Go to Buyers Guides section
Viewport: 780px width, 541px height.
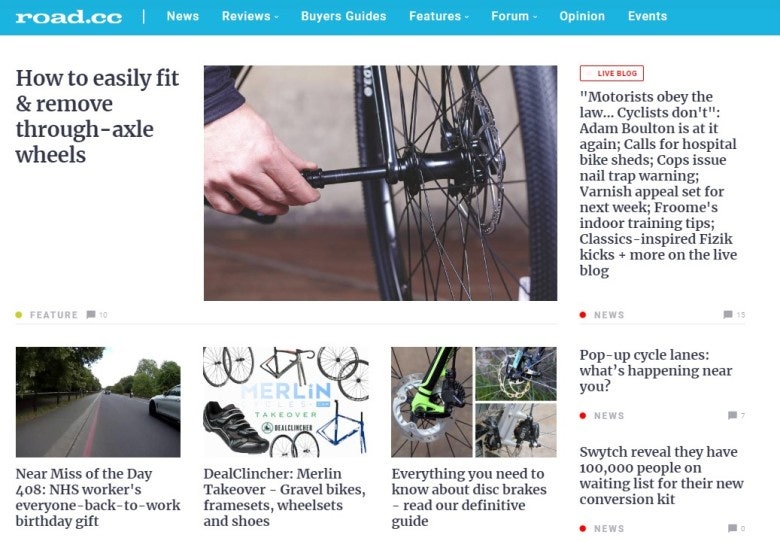pos(343,16)
